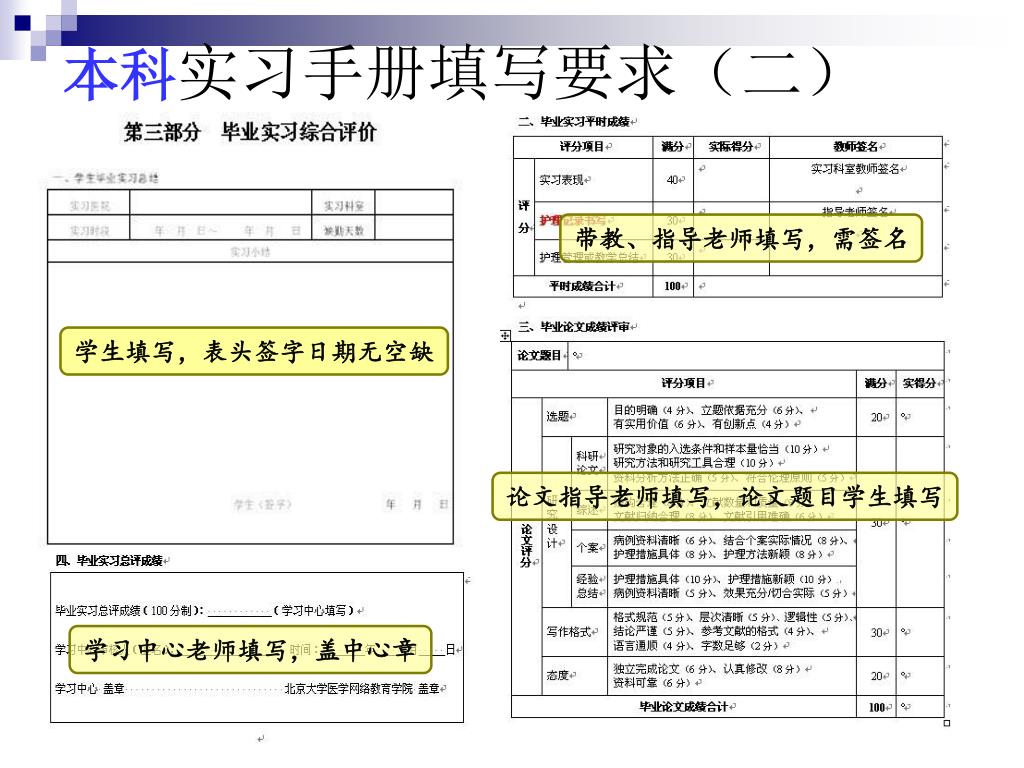1024x768 pixels.
Task: Click the 实习表现 row label
Action: (x=562, y=180)
